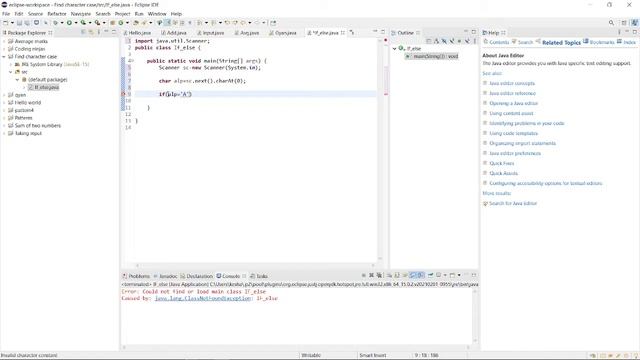Toggle Scroll Lock in Console toolbar
The image size is (640, 360).
[397, 276]
